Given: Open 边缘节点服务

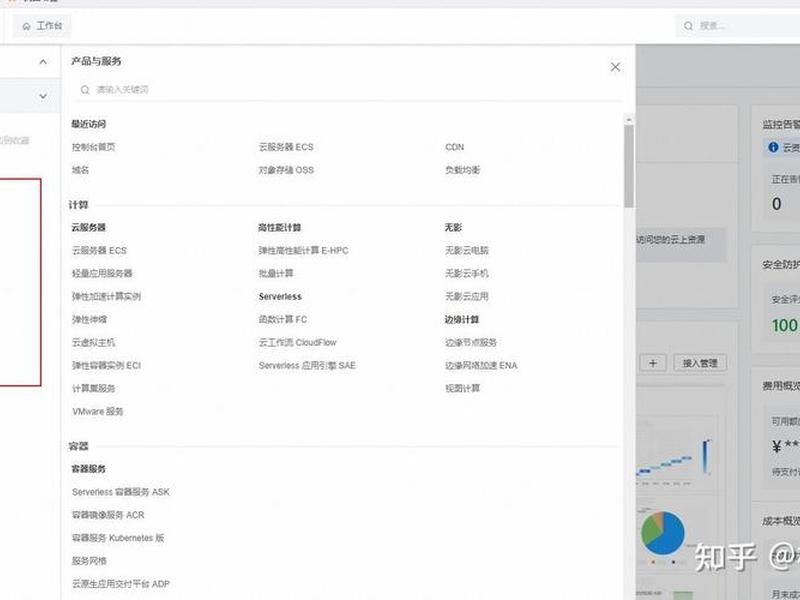Looking at the screenshot, I should click(470, 342).
